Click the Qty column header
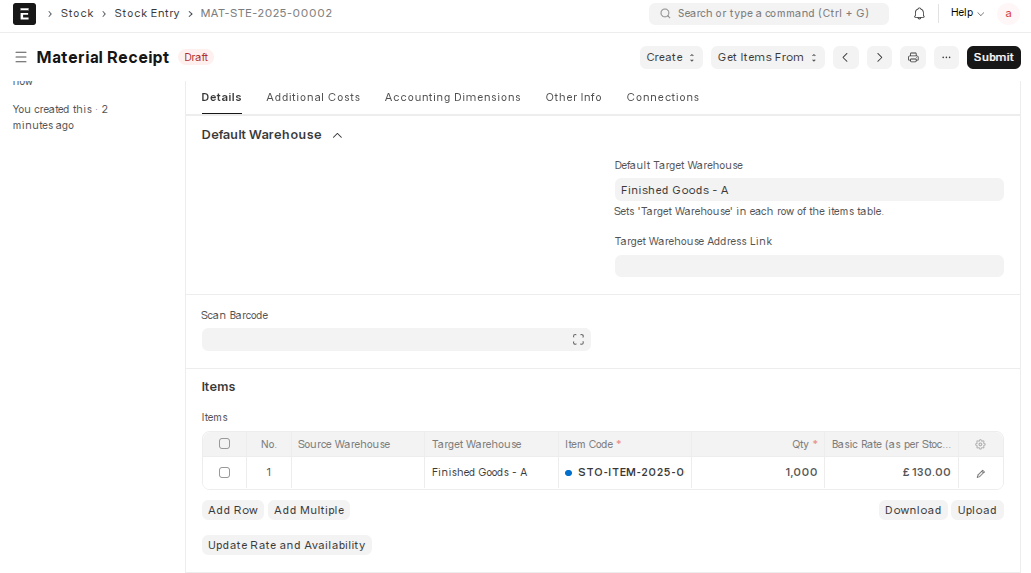The image size is (1031, 573). coord(757,444)
